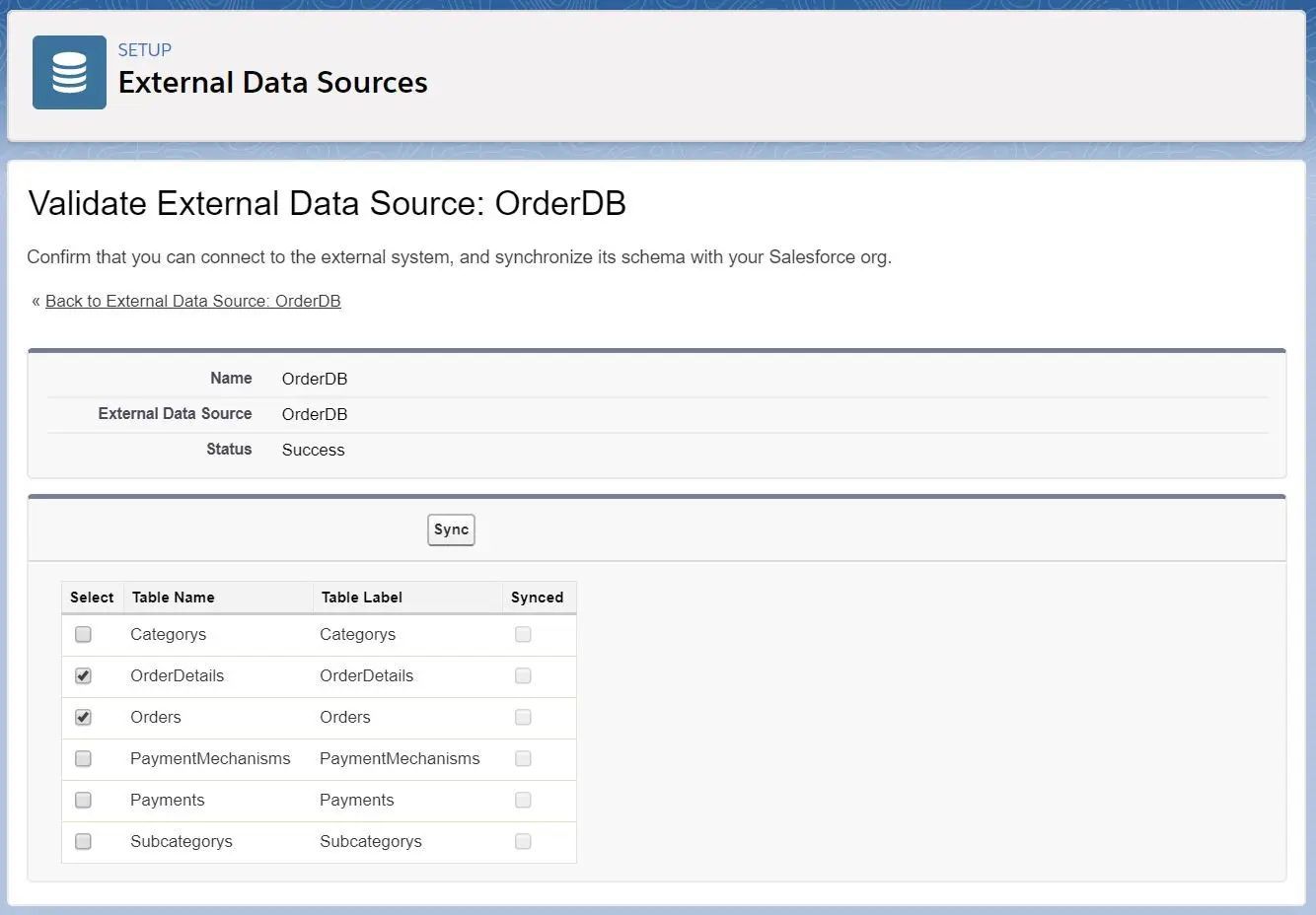1316x915 pixels.
Task: Uncheck the OrderDetails select checkbox
Action: 83,675
